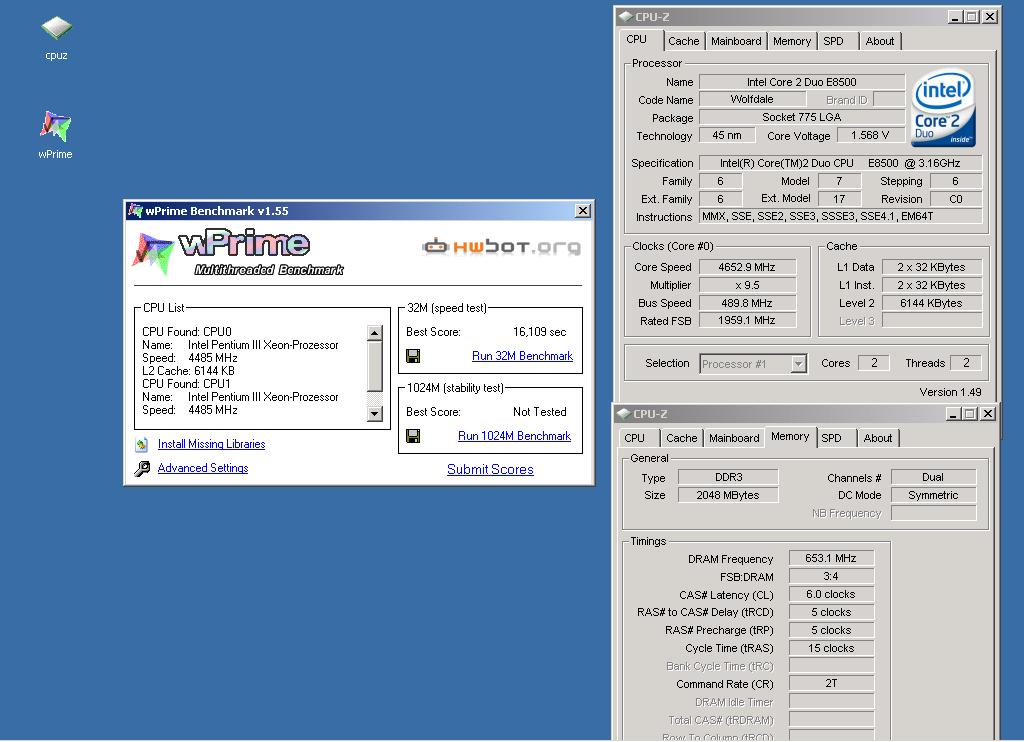This screenshot has width=1024, height=742.
Task: Minimize the upper CPU-Z window
Action: 955,17
